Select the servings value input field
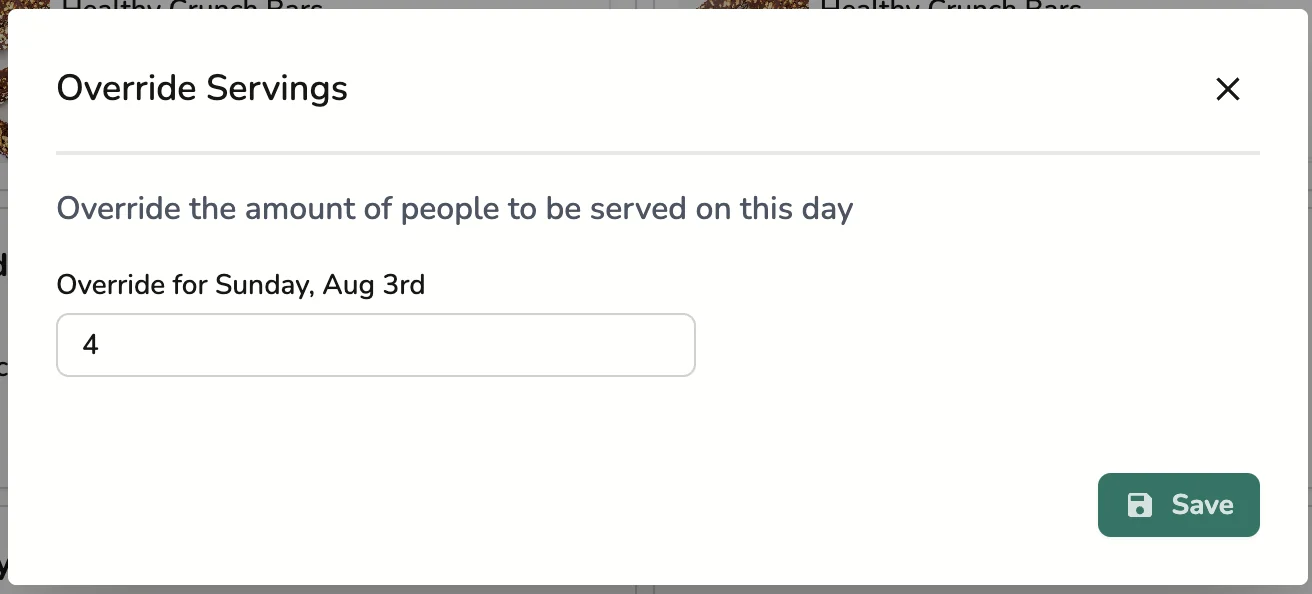Viewport: 1312px width, 594px height. [x=375, y=344]
